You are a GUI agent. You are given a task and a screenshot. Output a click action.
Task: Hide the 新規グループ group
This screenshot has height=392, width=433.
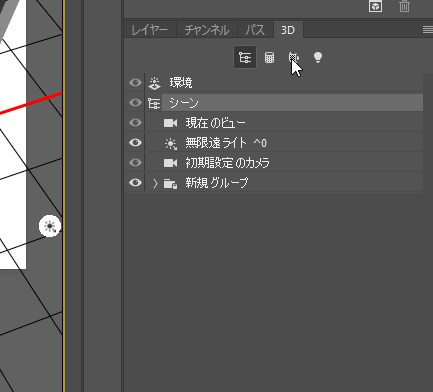[135, 182]
